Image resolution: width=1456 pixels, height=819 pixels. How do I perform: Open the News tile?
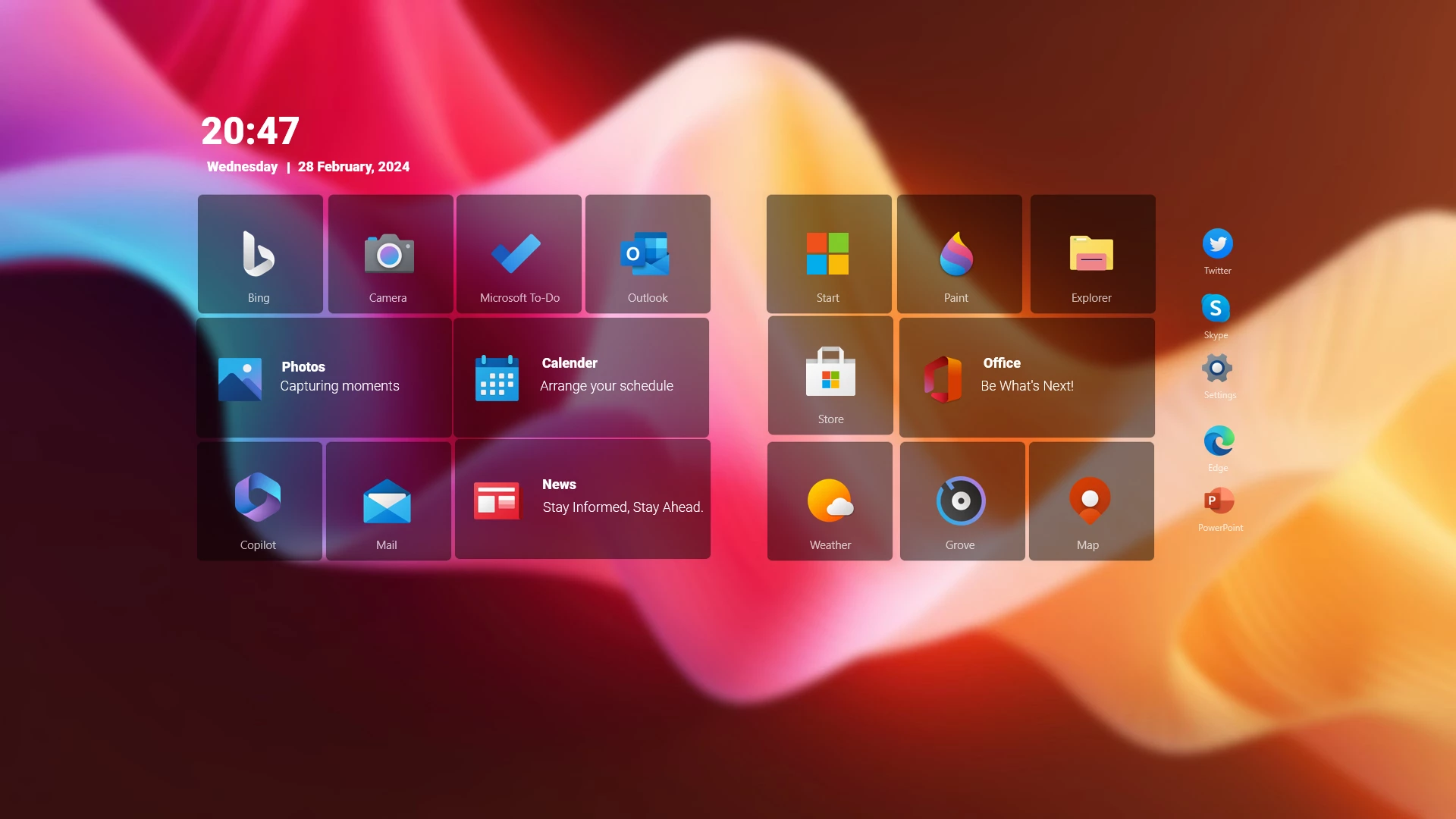coord(582,499)
